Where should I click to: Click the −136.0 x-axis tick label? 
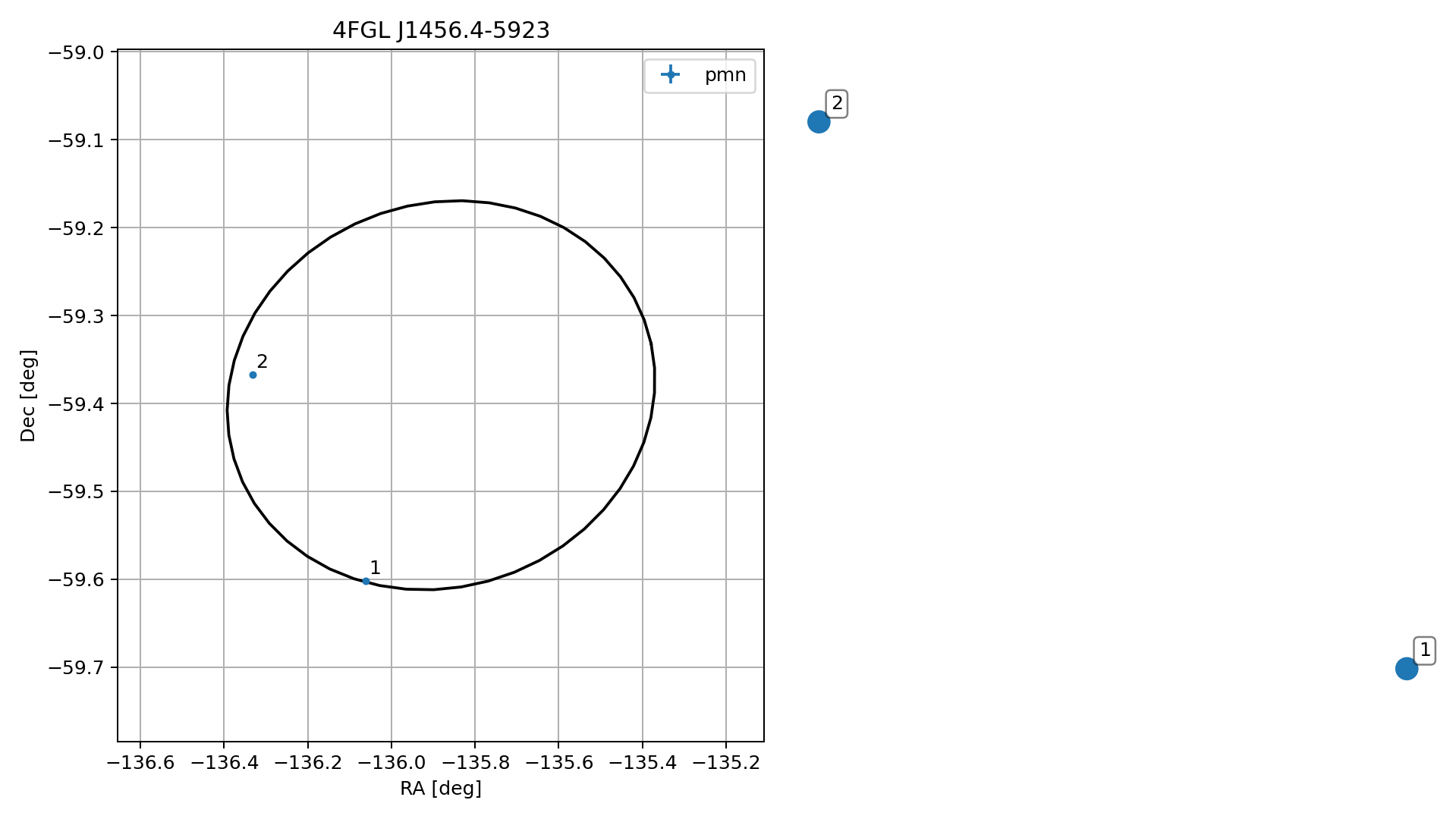[392, 763]
